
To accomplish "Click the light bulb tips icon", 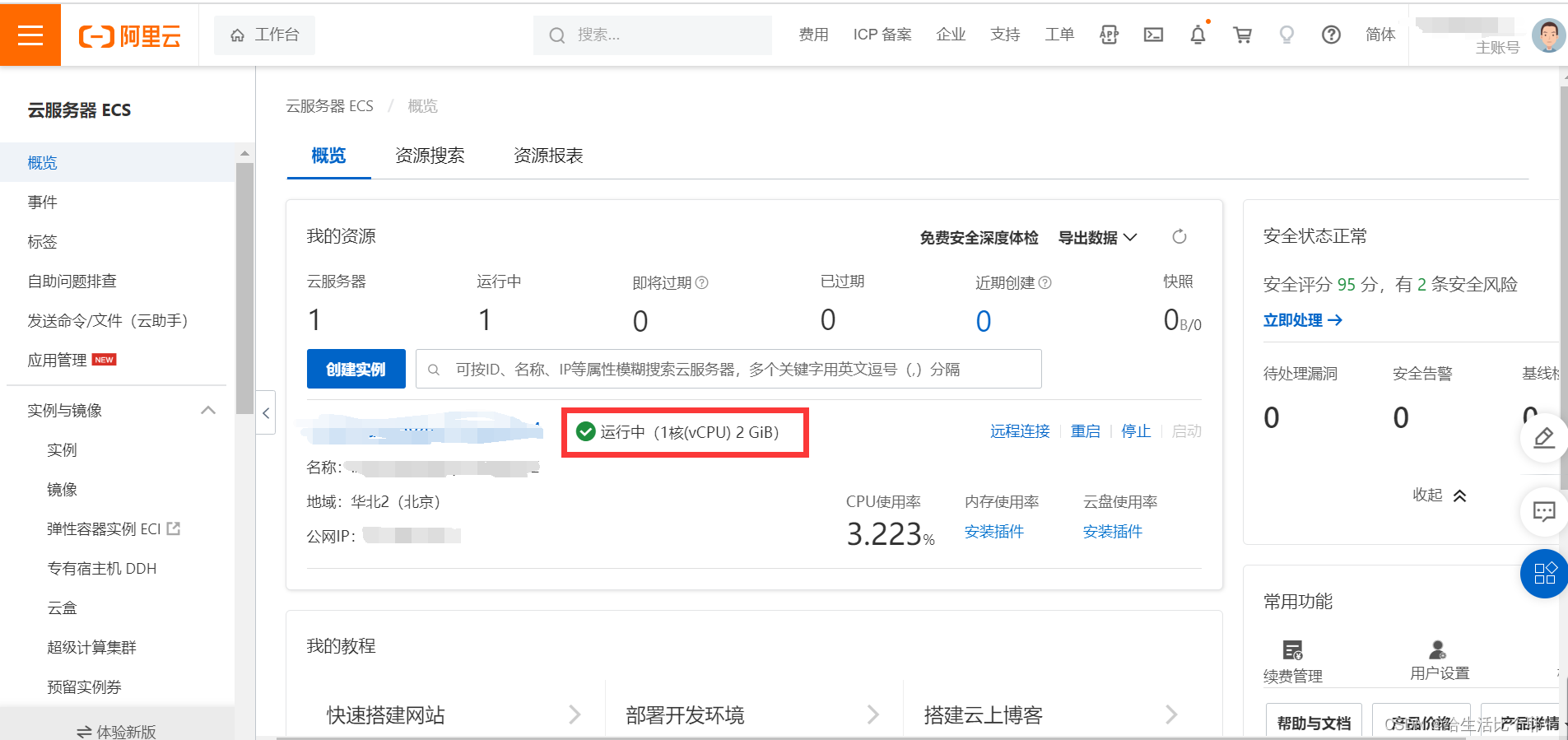I will click(1287, 35).
